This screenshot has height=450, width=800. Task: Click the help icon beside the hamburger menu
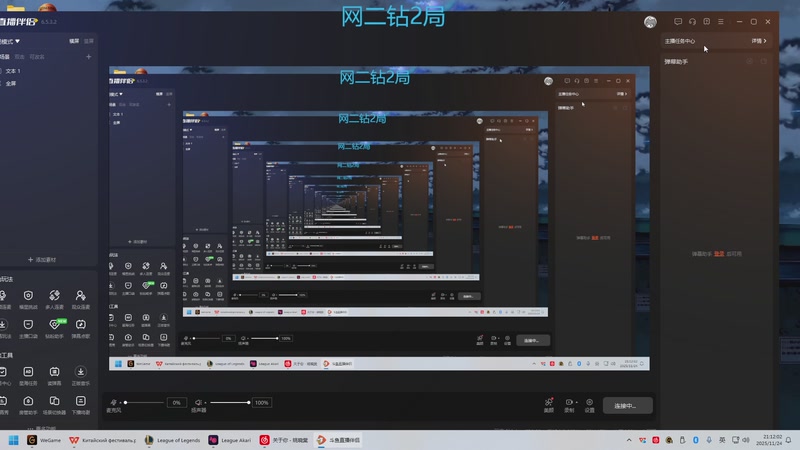coord(707,21)
